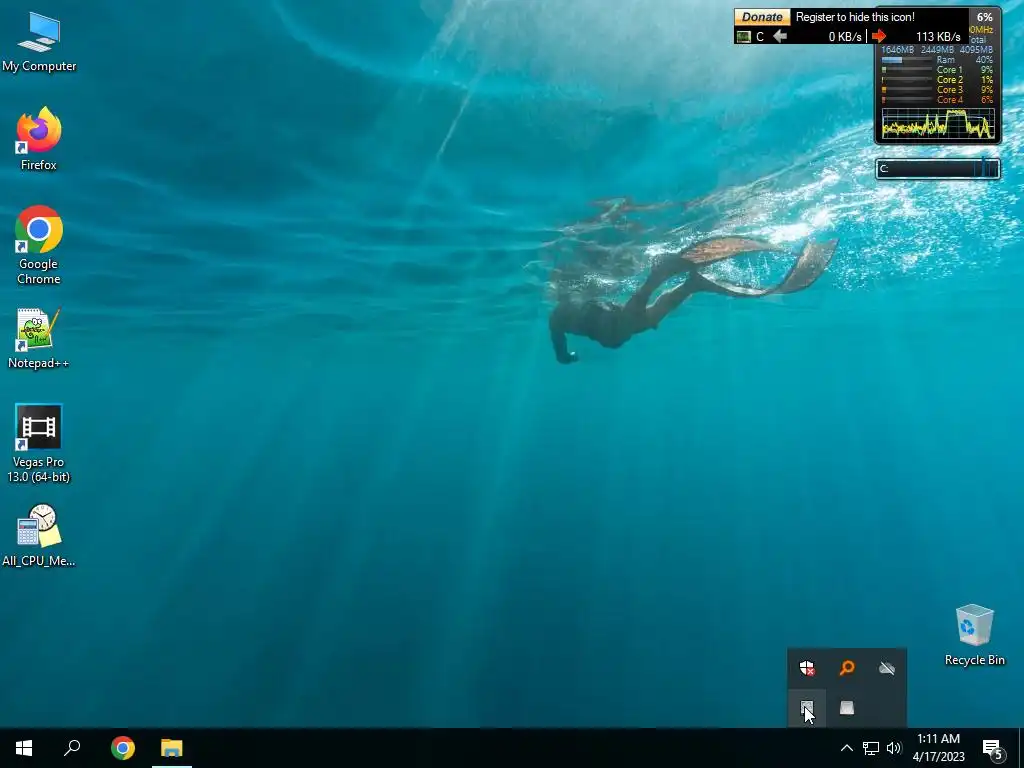This screenshot has width=1024, height=768.
Task: Select the Google Chrome desktop shortcut
Action: [x=39, y=246]
